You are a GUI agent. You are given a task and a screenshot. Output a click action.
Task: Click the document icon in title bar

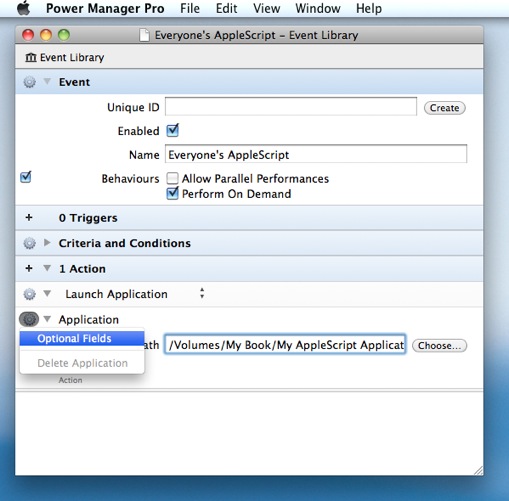coord(144,35)
